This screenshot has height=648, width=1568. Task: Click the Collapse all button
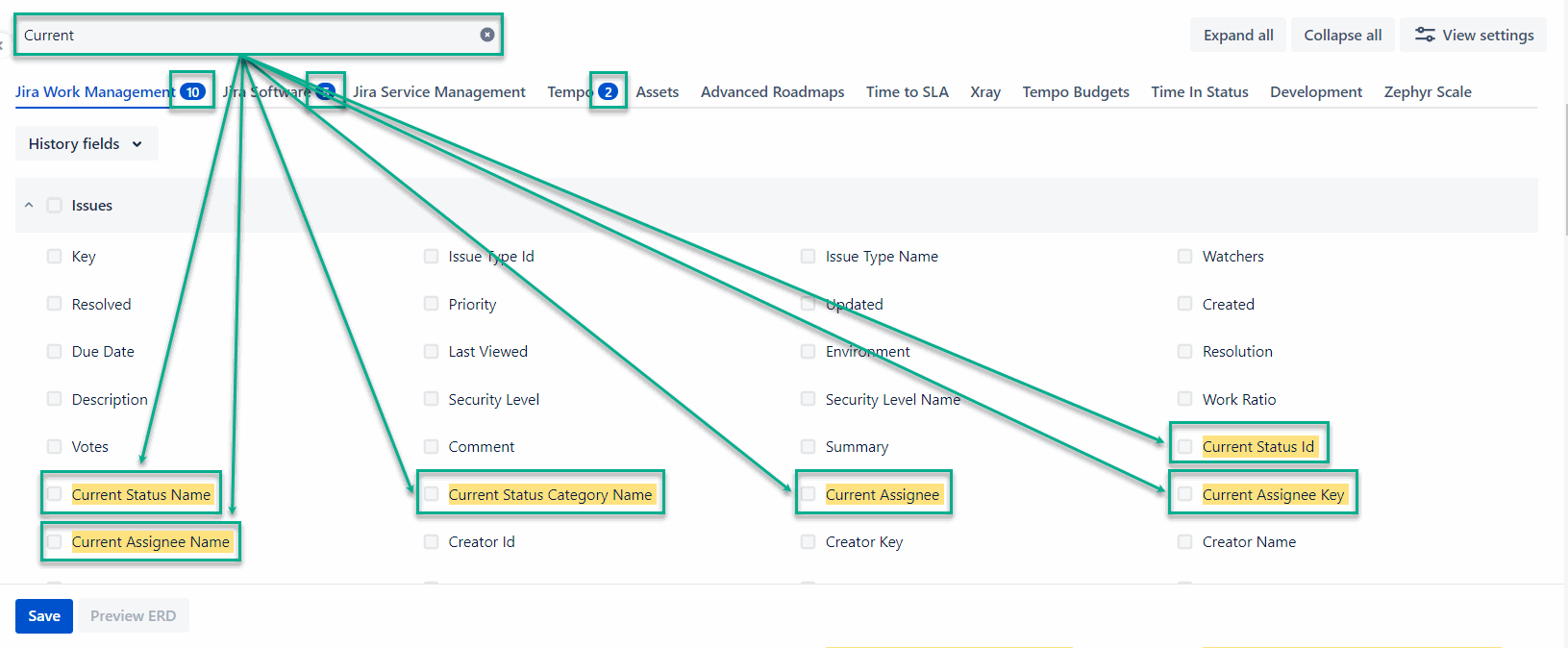1342,35
